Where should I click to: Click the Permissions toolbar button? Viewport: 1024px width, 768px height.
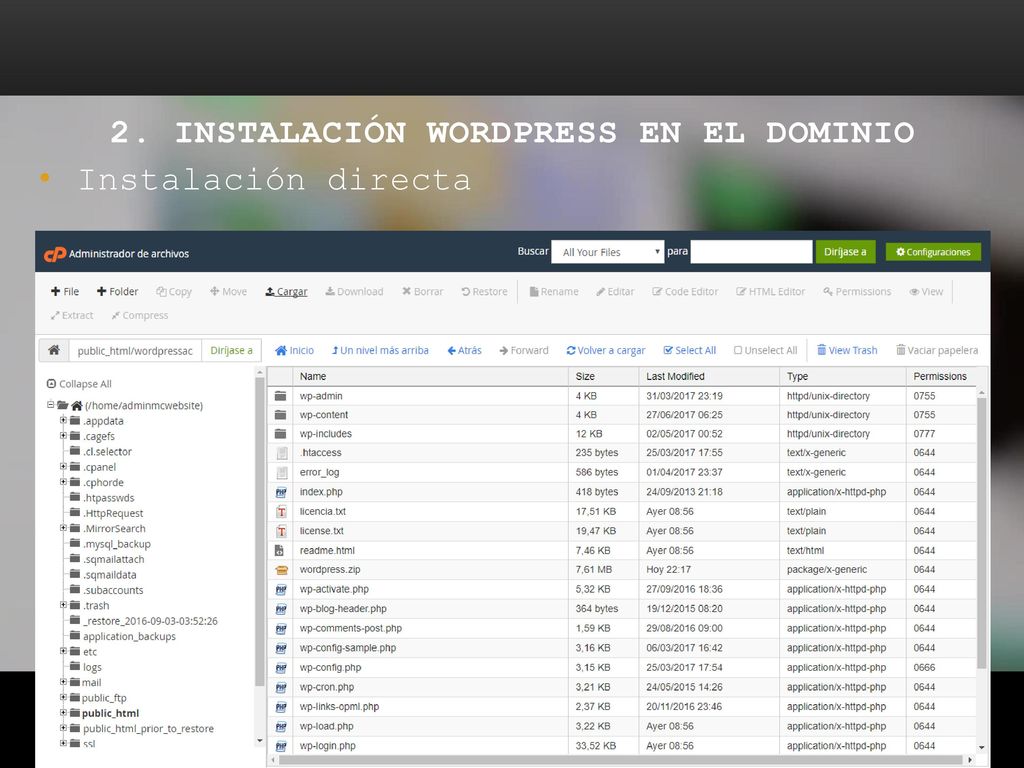click(x=857, y=292)
